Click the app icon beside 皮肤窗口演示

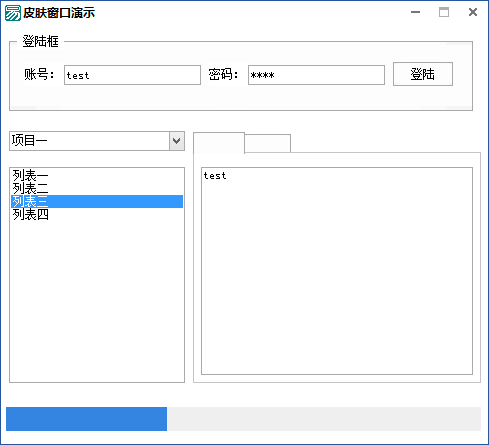pyautogui.click(x=13, y=13)
